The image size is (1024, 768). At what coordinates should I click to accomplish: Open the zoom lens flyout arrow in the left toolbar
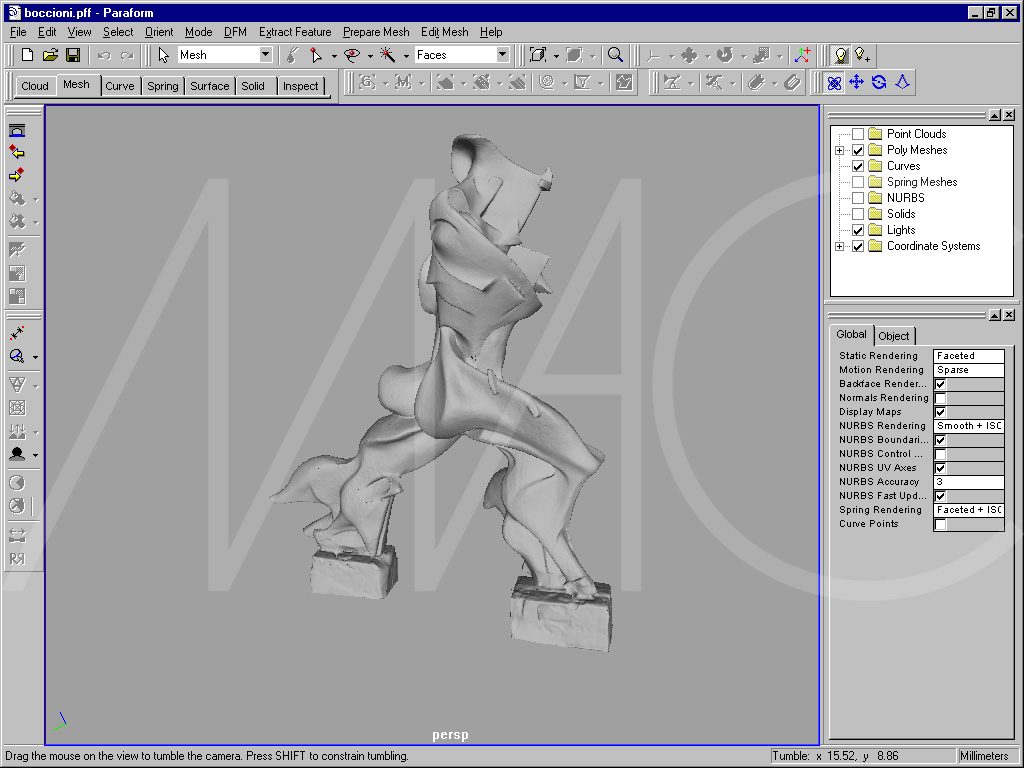pyautogui.click(x=35, y=357)
